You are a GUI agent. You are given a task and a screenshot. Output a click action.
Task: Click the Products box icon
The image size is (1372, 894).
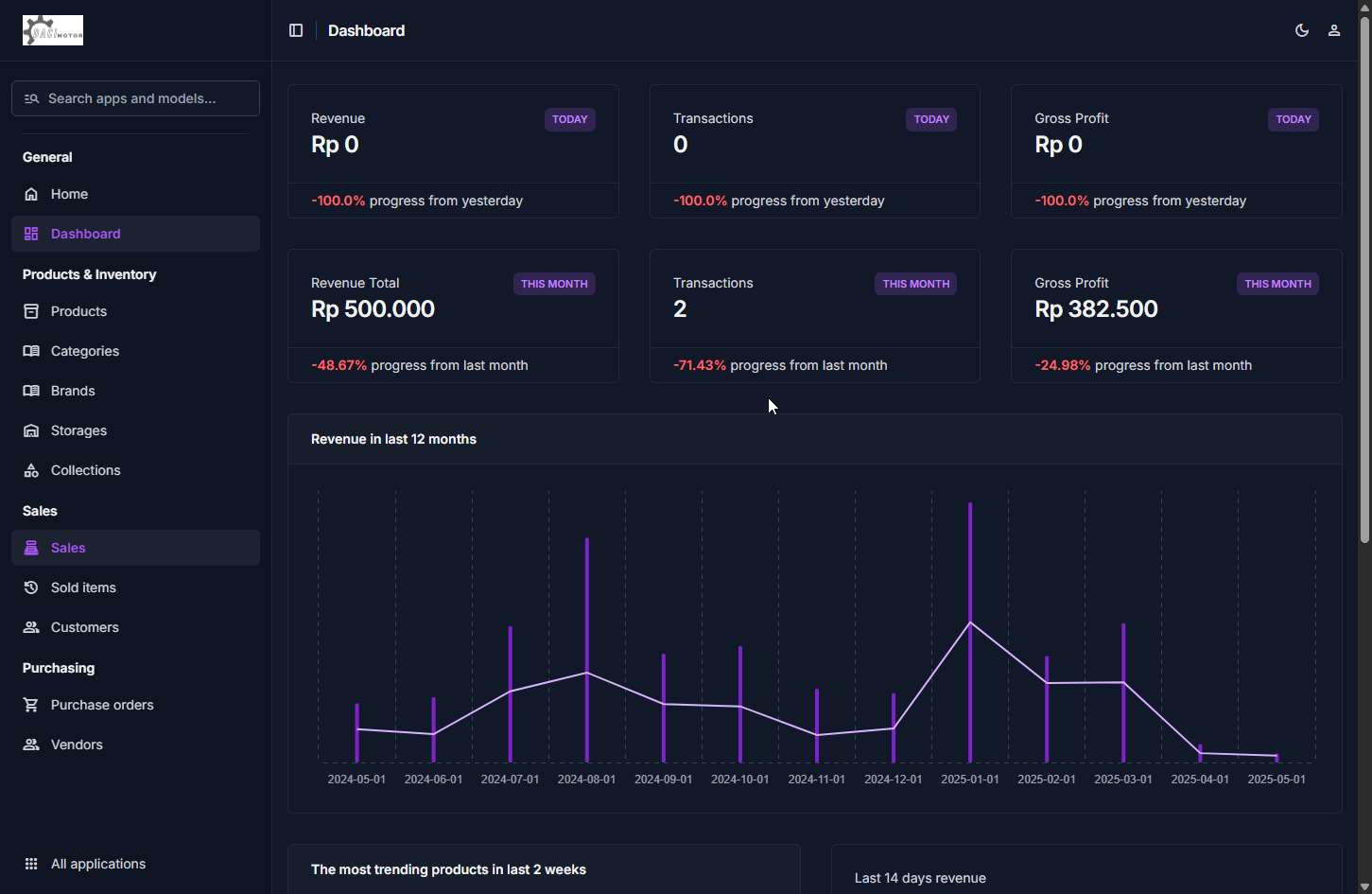(x=31, y=311)
